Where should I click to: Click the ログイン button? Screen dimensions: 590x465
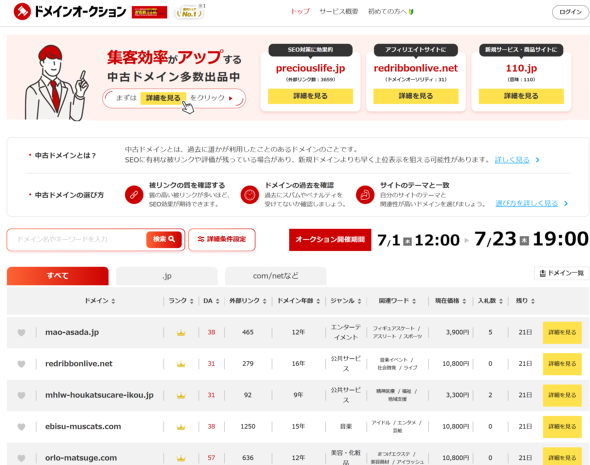[570, 12]
